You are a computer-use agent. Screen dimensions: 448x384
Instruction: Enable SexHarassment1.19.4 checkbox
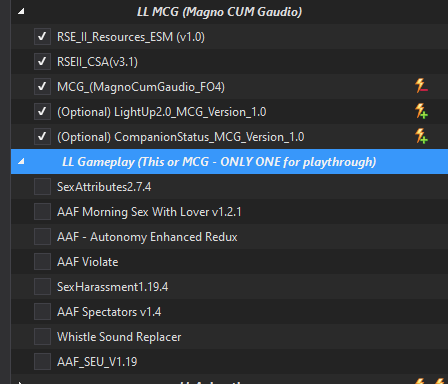(x=42, y=287)
